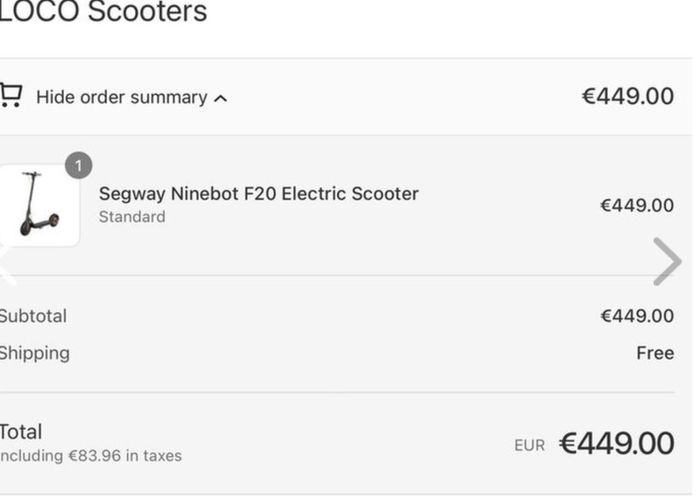The width and height of the screenshot is (700, 504).
Task: Click the Subtotal amount €449.00
Action: coord(637,316)
